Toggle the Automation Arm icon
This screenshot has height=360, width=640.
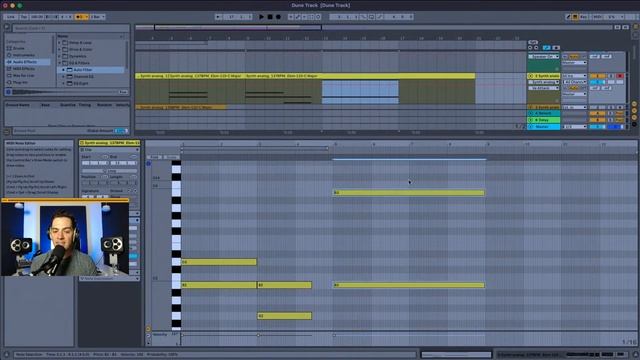[298, 17]
